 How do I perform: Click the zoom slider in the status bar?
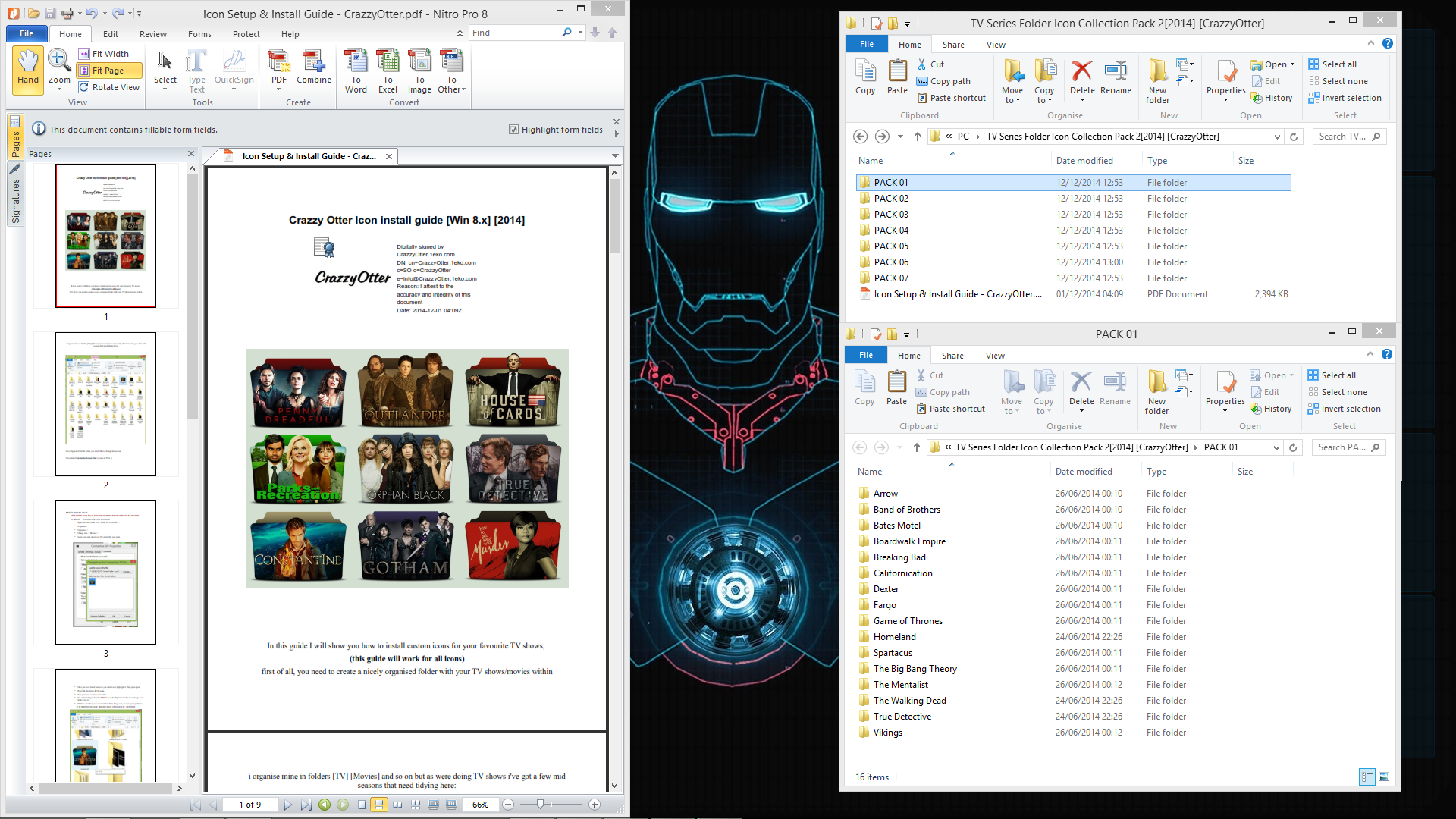pos(540,804)
